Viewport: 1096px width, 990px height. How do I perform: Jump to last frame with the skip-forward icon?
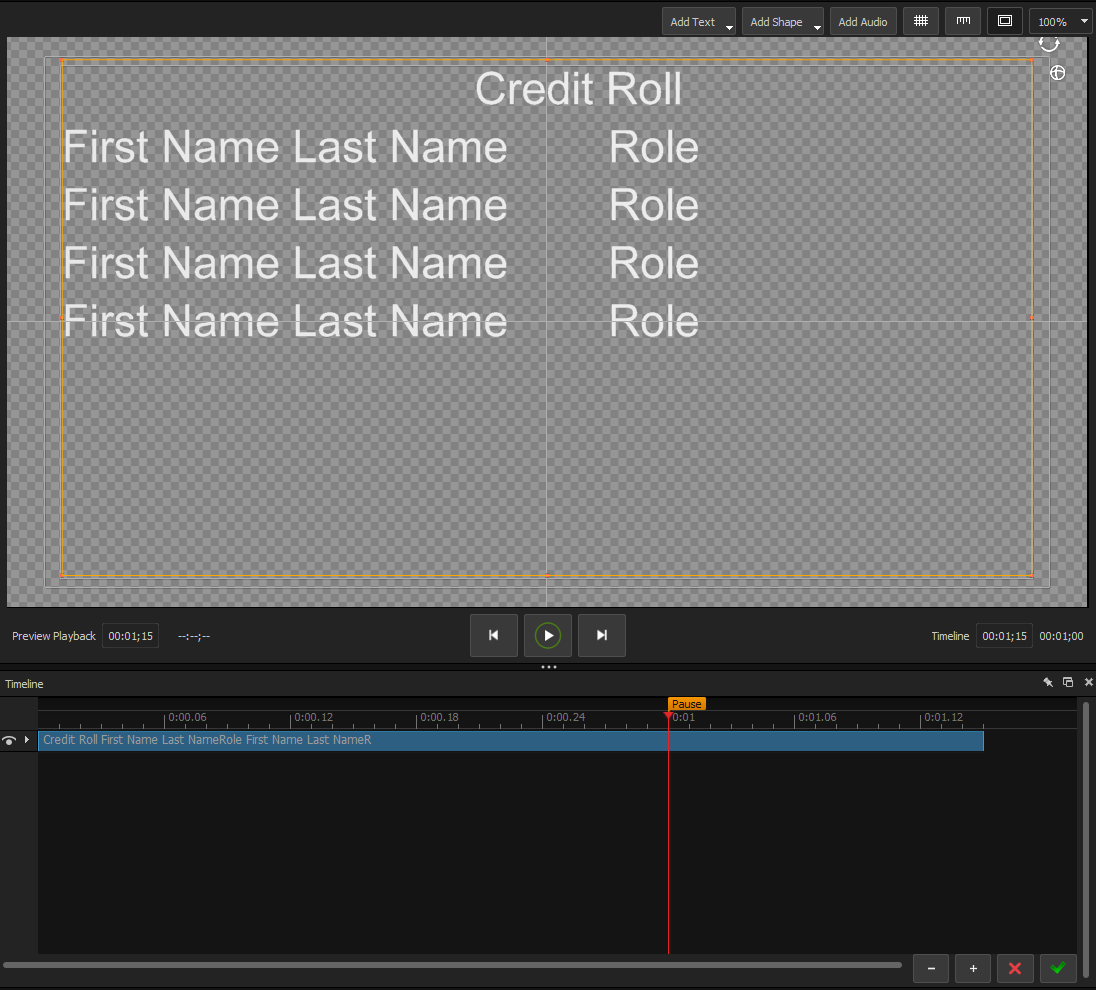point(601,635)
